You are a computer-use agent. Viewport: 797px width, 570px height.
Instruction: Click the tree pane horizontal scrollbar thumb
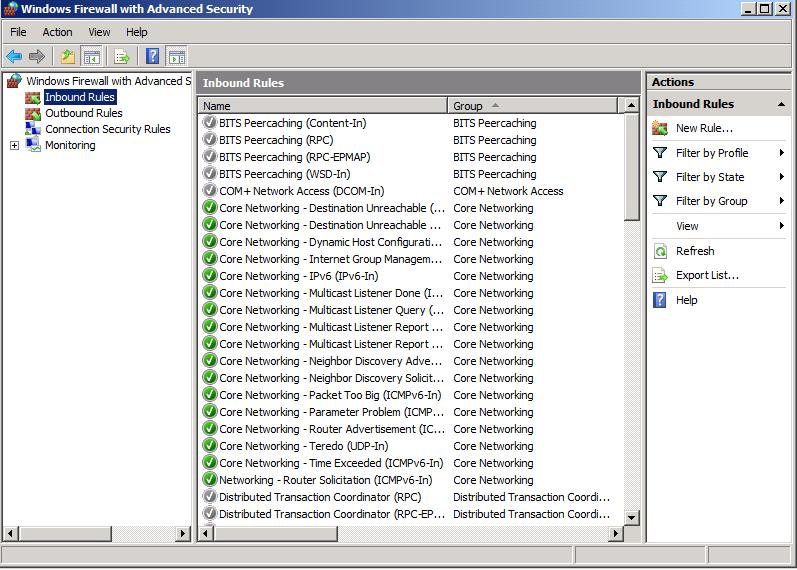(65, 533)
